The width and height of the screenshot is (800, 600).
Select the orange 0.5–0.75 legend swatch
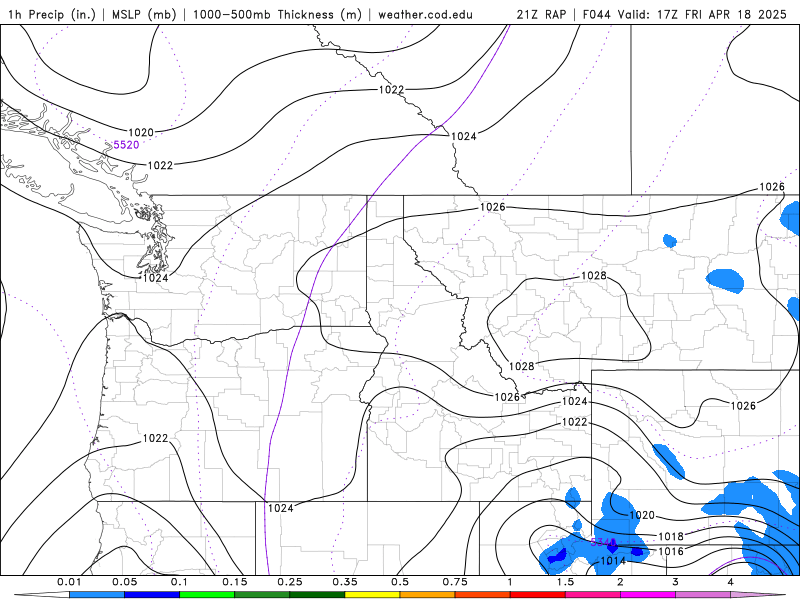click(428, 595)
